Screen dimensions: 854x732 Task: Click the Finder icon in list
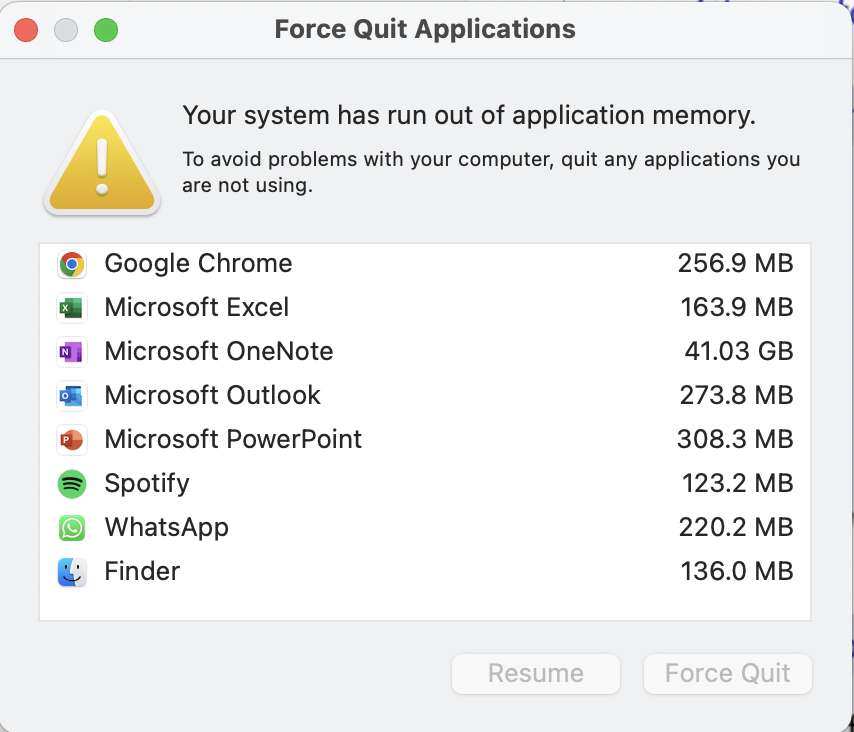tap(72, 572)
